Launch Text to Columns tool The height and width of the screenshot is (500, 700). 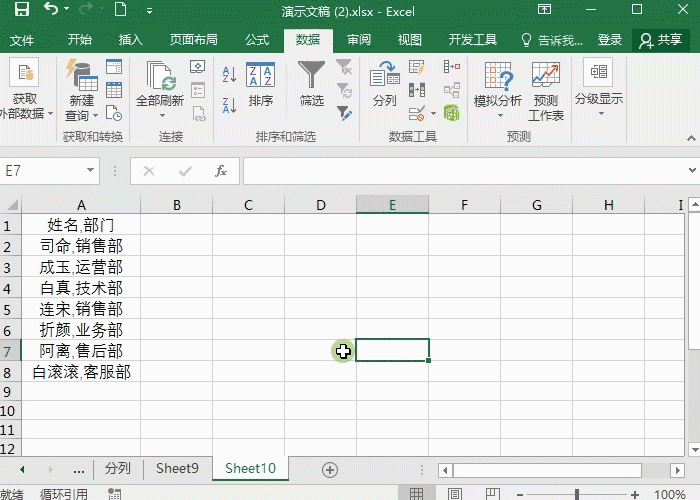[384, 84]
